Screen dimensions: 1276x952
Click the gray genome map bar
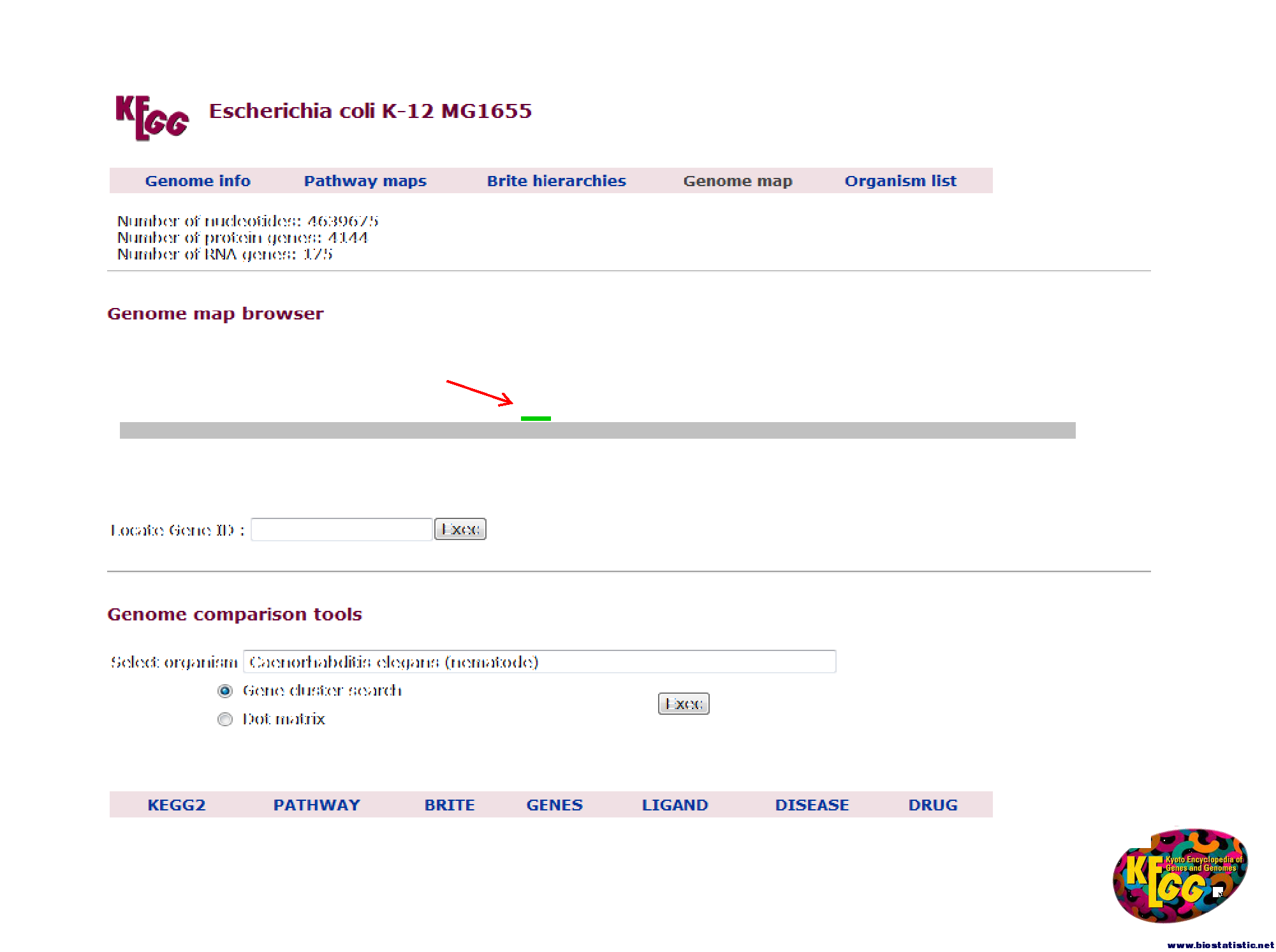coord(598,430)
